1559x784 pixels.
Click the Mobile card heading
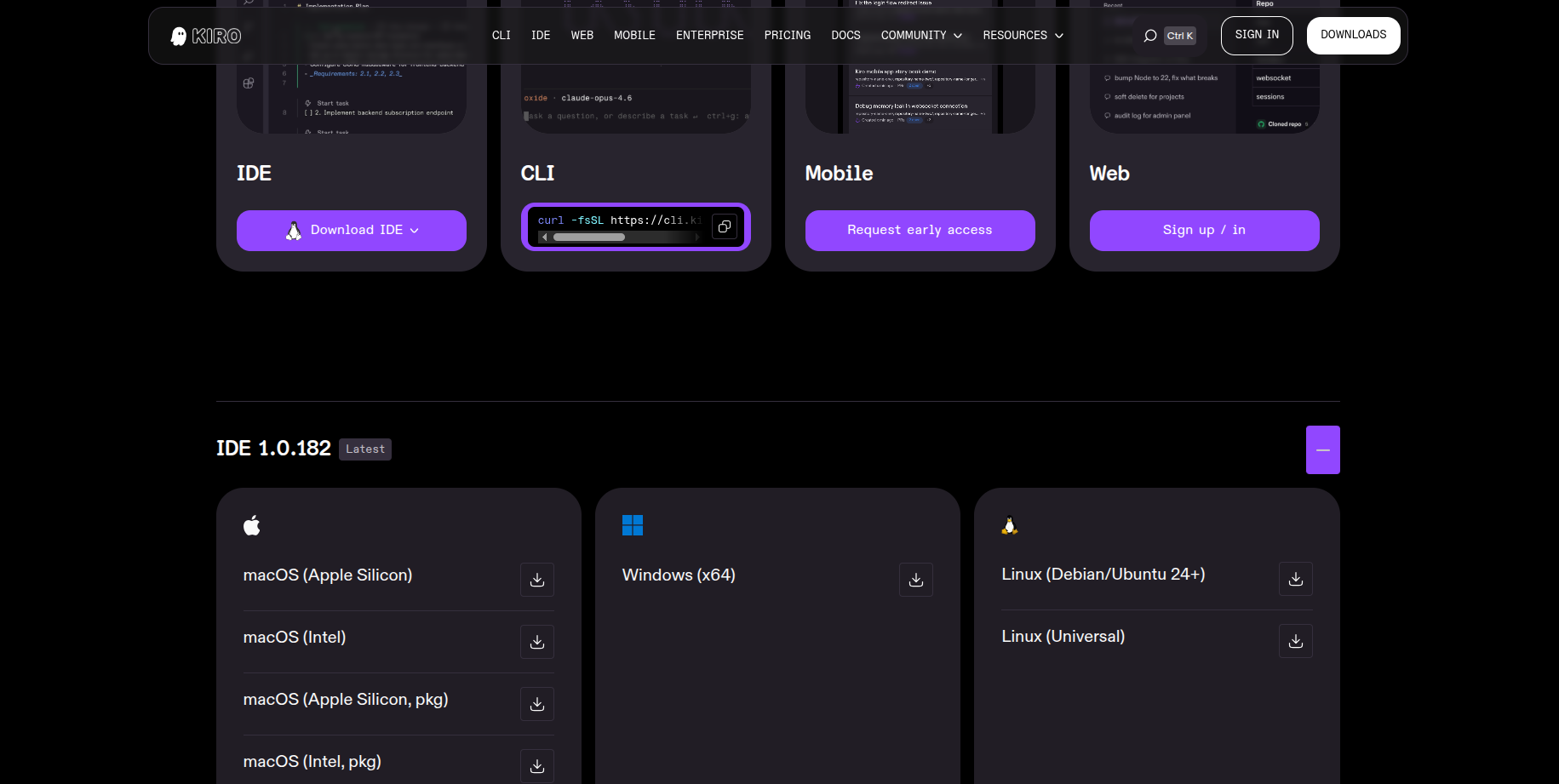[x=840, y=174]
